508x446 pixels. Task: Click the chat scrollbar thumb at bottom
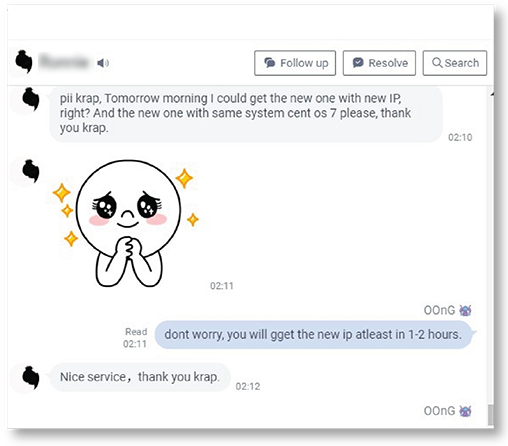490,415
